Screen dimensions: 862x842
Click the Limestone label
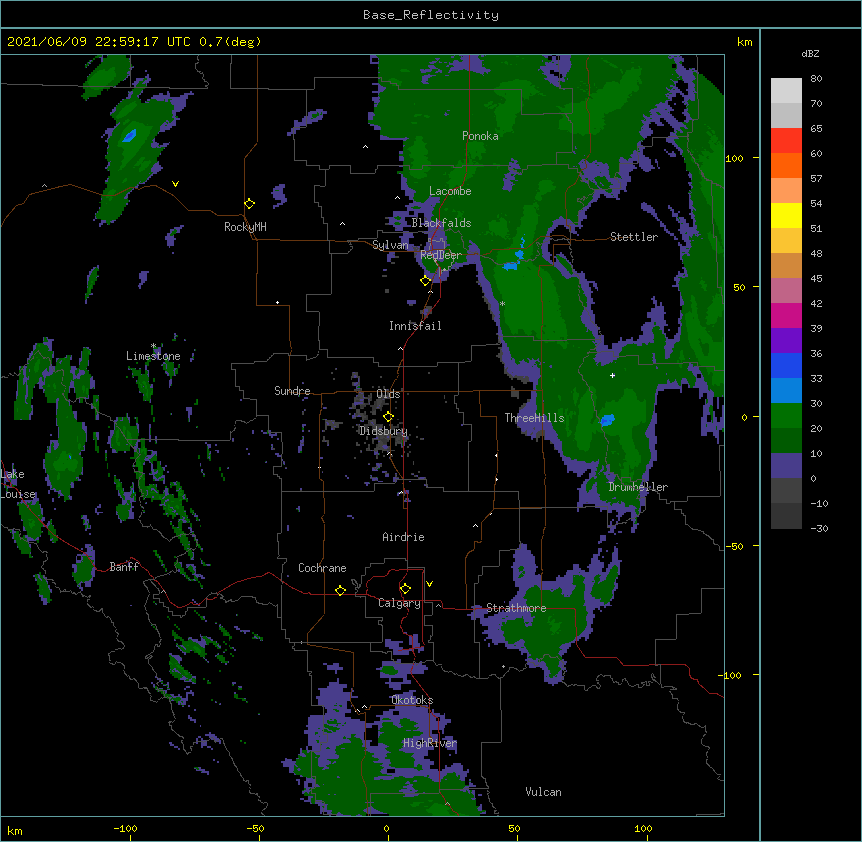(x=153, y=356)
